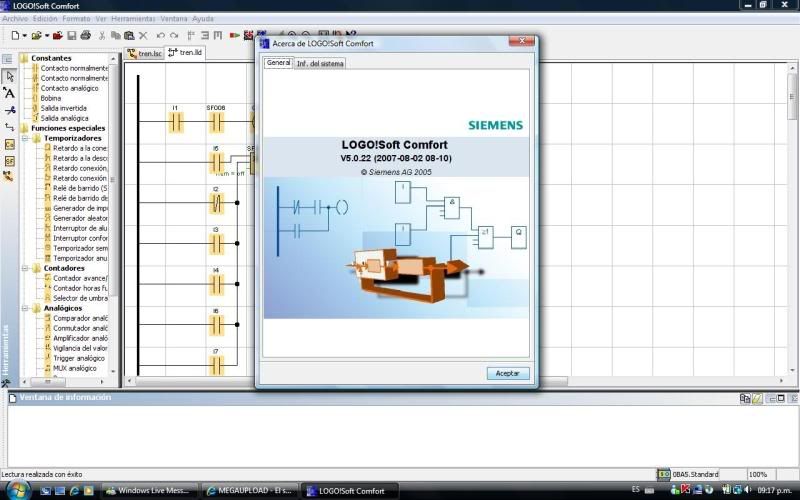Open the Edición menu
800x500 pixels.
(x=45, y=19)
